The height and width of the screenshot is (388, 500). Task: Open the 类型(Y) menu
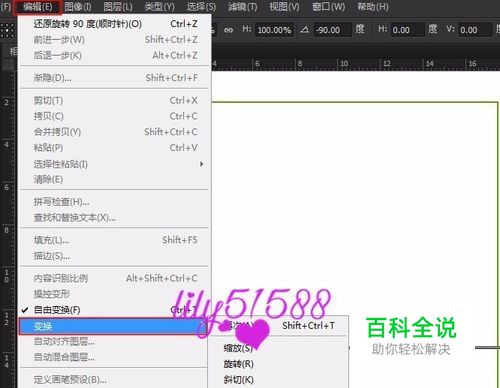160,7
